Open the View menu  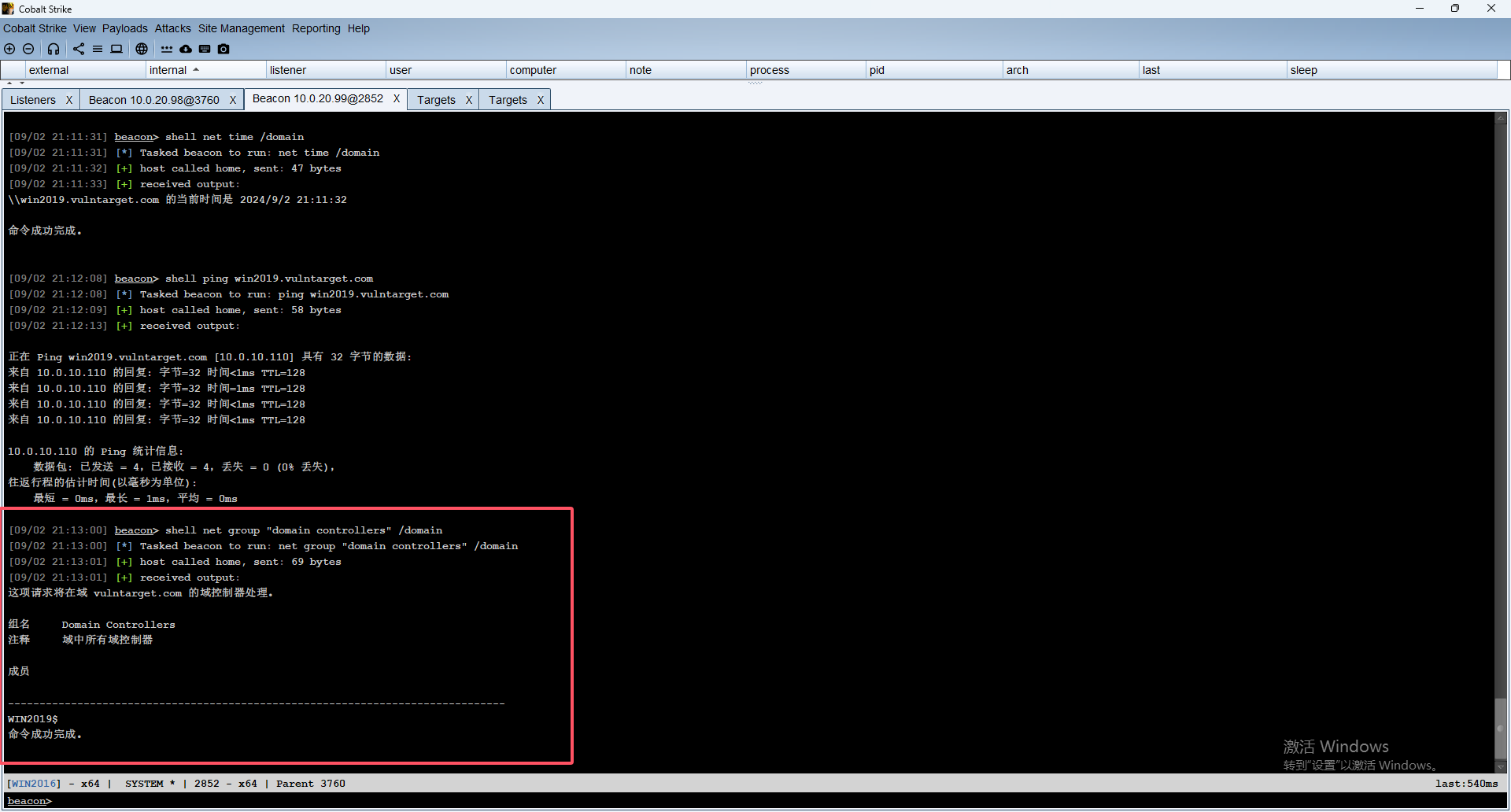coord(84,28)
